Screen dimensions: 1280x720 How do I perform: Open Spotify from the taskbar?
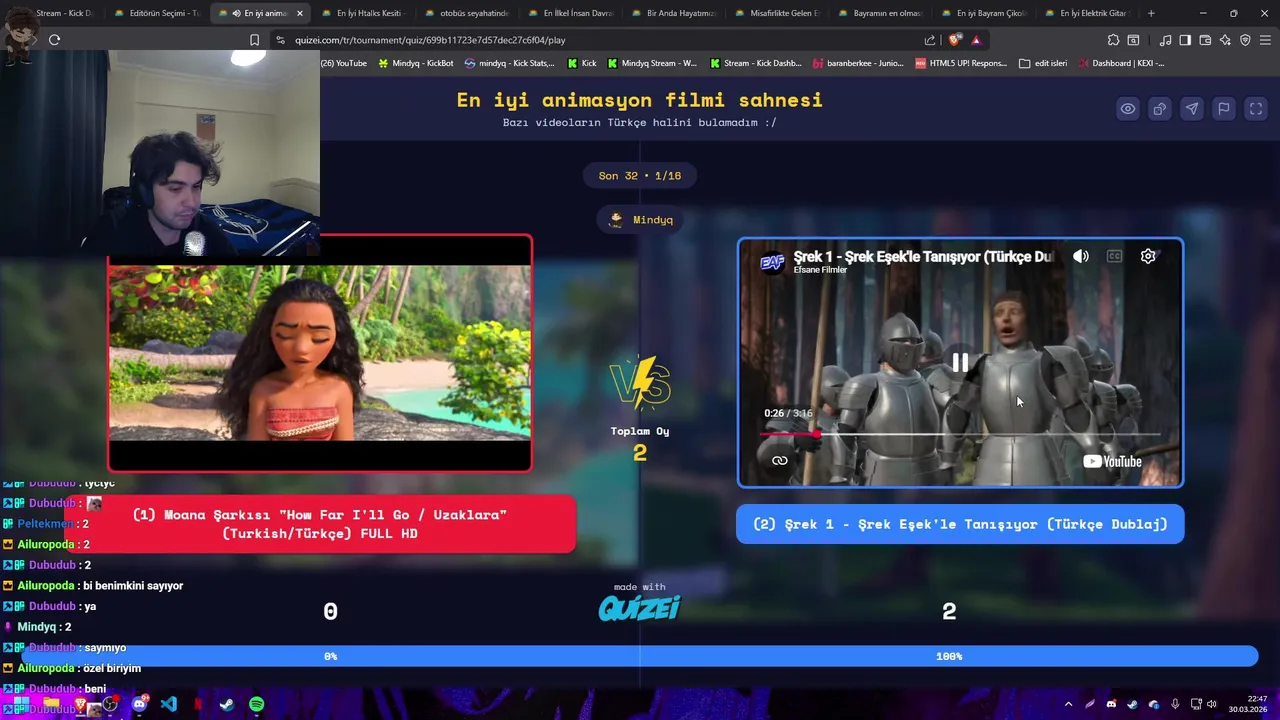pos(257,704)
